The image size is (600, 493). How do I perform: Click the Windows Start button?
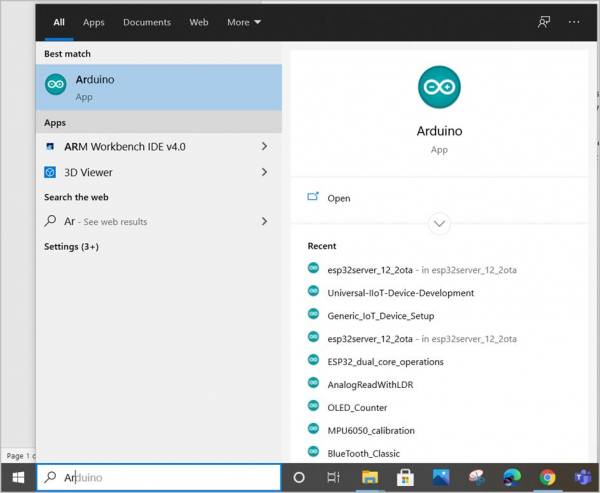click(18, 477)
